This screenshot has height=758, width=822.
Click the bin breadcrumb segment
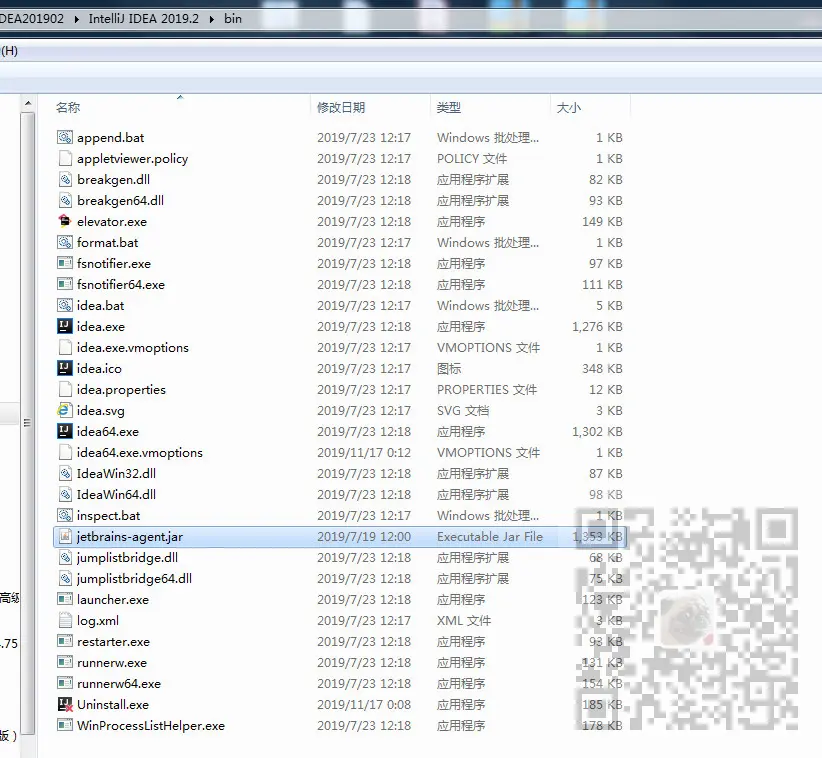coord(233,19)
